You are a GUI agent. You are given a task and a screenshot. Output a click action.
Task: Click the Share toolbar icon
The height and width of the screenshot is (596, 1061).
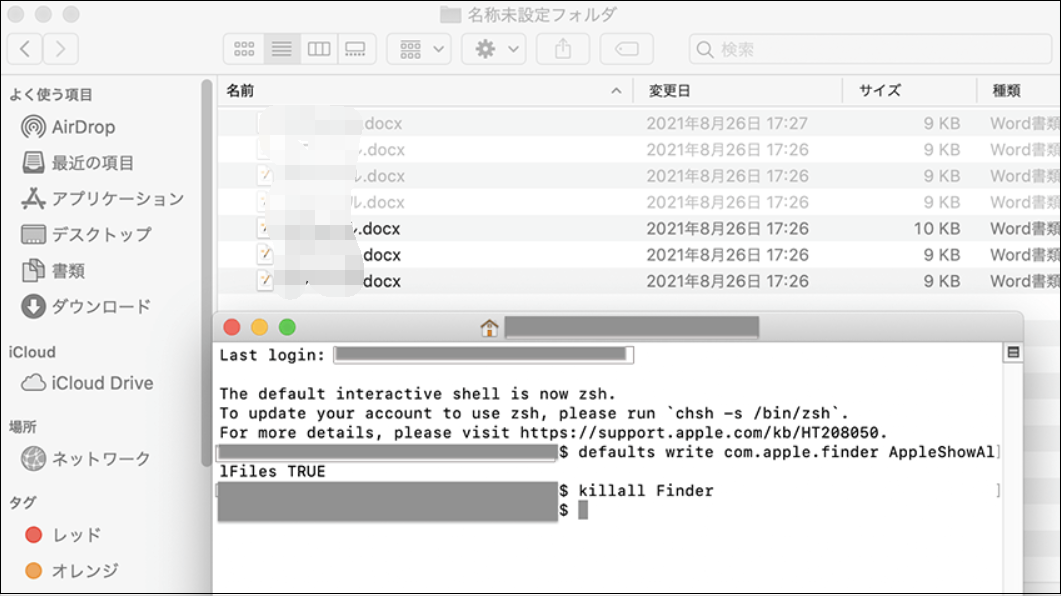[x=563, y=49]
